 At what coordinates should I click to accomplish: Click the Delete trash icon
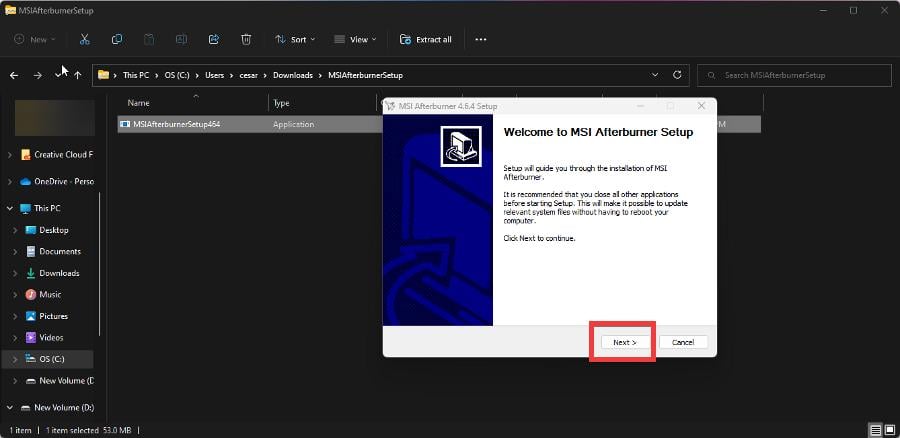pyautogui.click(x=246, y=40)
